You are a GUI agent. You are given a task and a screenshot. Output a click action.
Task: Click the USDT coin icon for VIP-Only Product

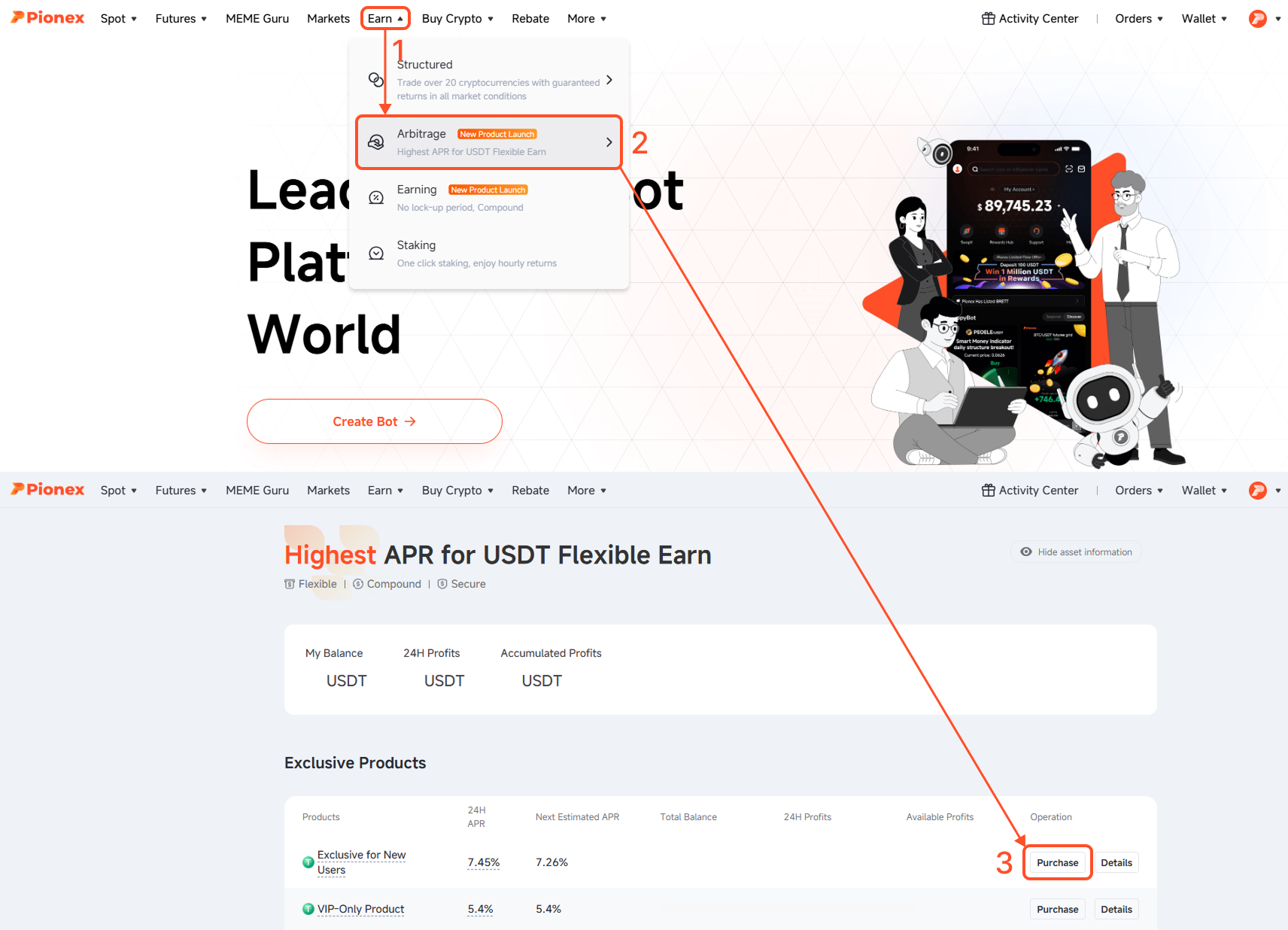click(x=308, y=909)
